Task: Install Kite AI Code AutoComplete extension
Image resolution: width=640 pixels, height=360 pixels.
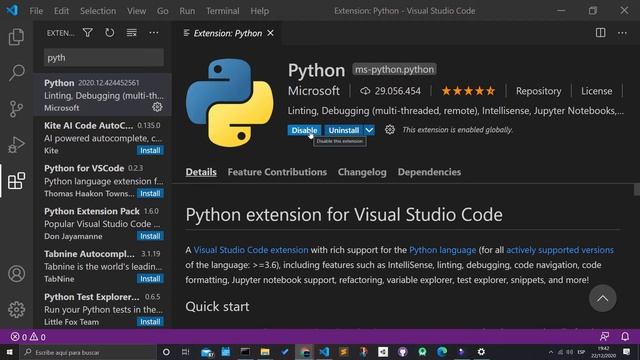Action: coord(150,150)
